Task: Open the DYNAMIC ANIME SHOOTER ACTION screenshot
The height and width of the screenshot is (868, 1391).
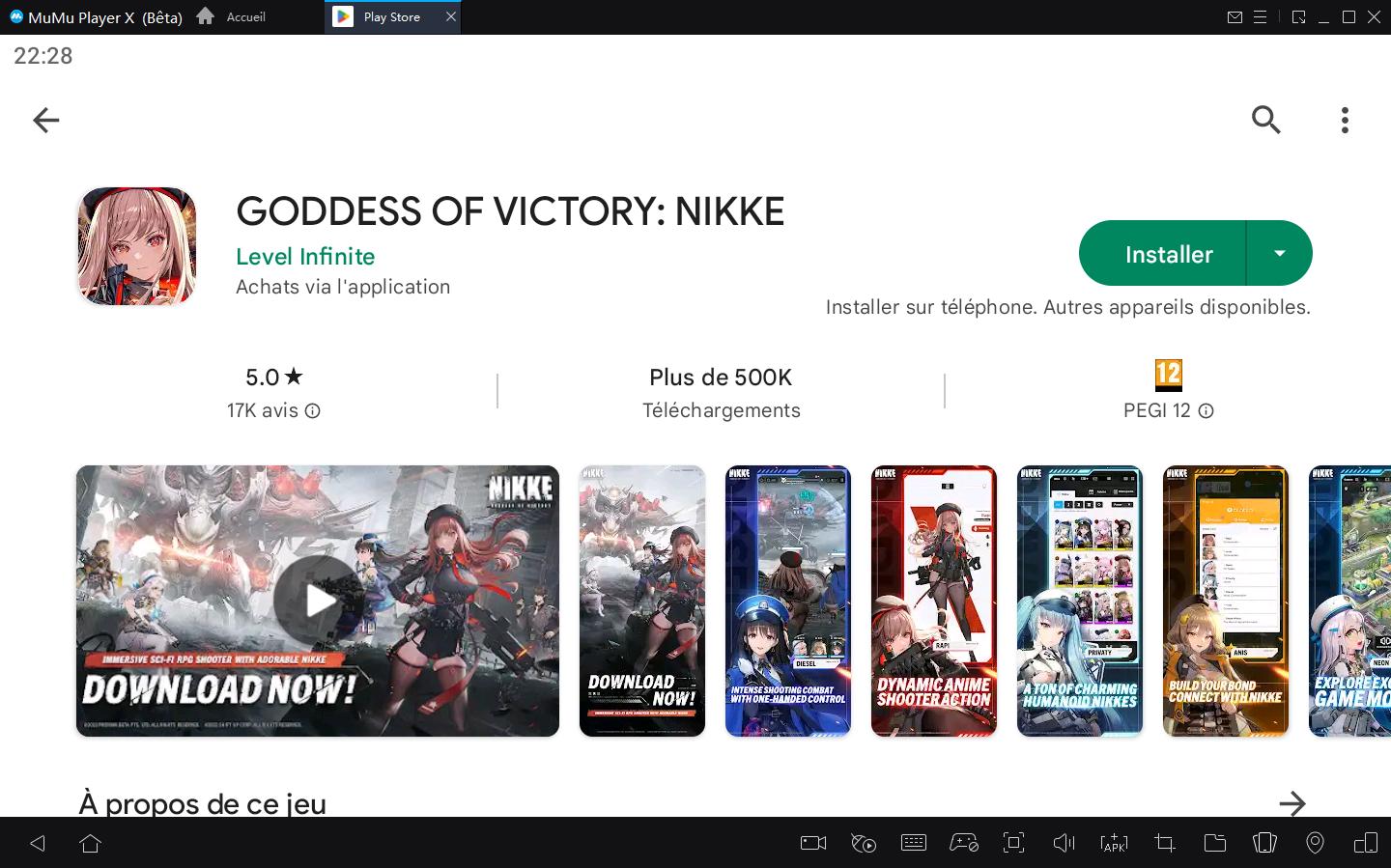Action: tap(934, 601)
